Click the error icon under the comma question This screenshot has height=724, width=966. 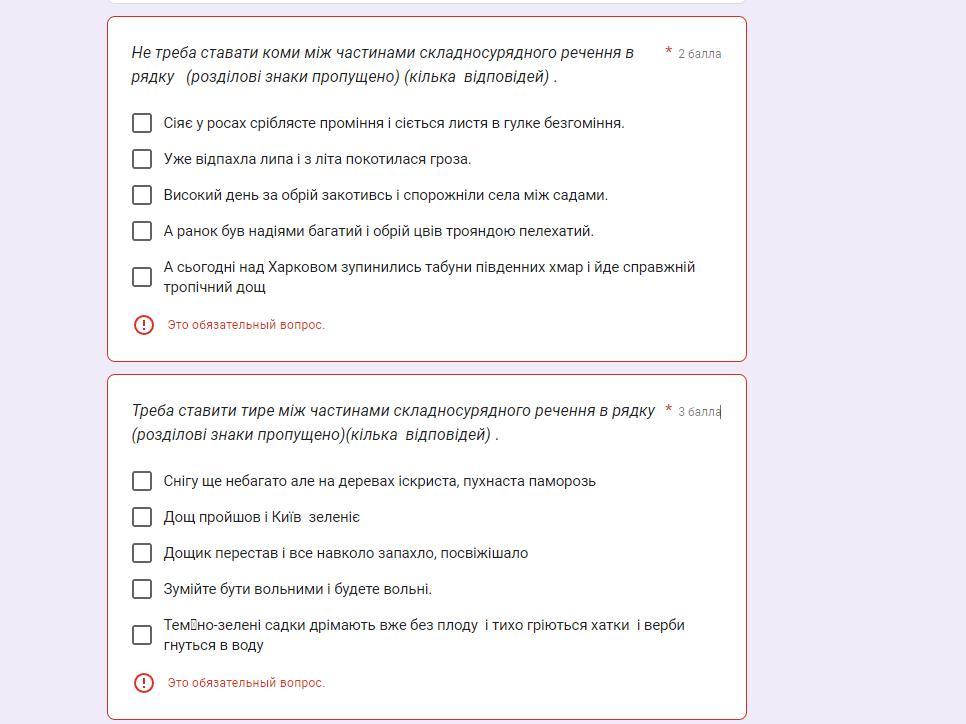point(144,325)
